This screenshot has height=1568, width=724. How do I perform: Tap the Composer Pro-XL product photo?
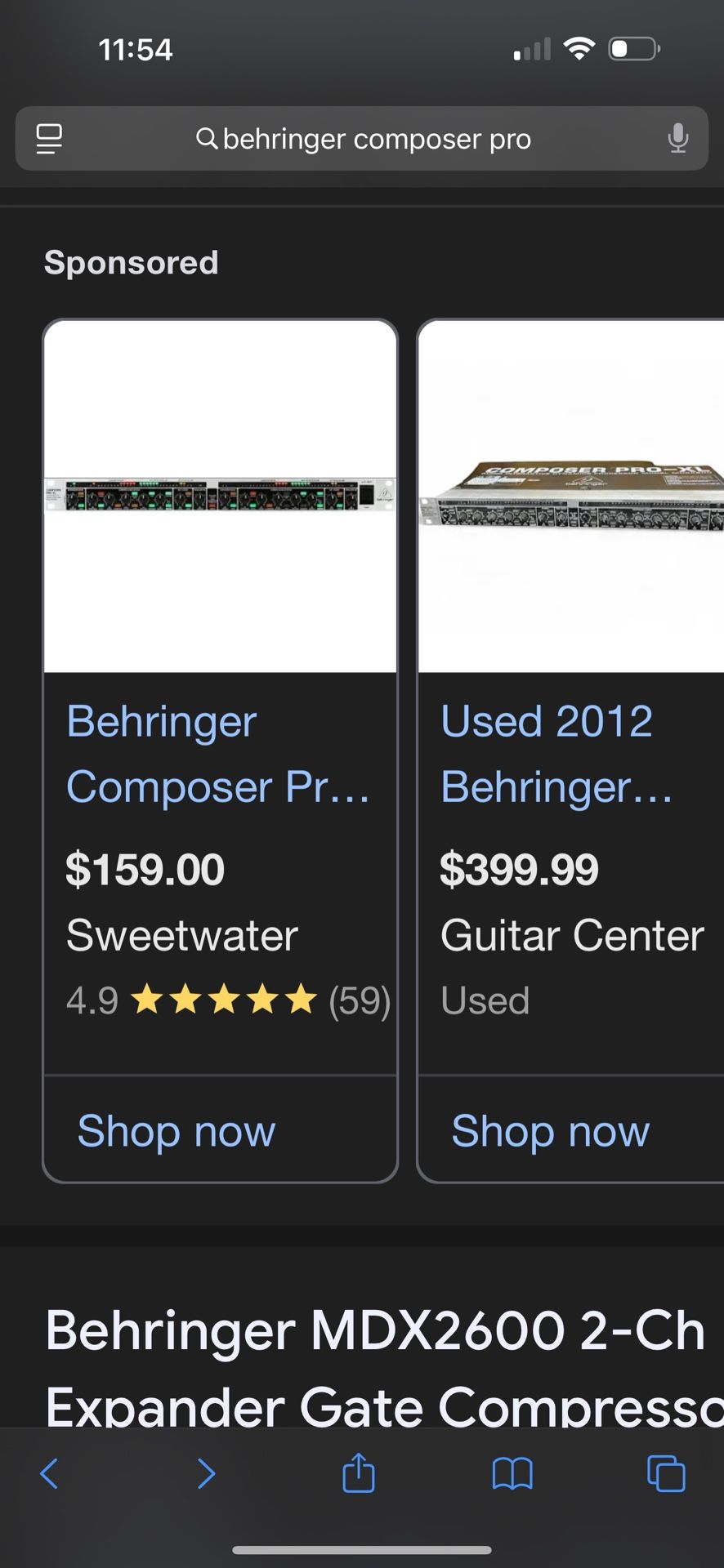tap(571, 496)
